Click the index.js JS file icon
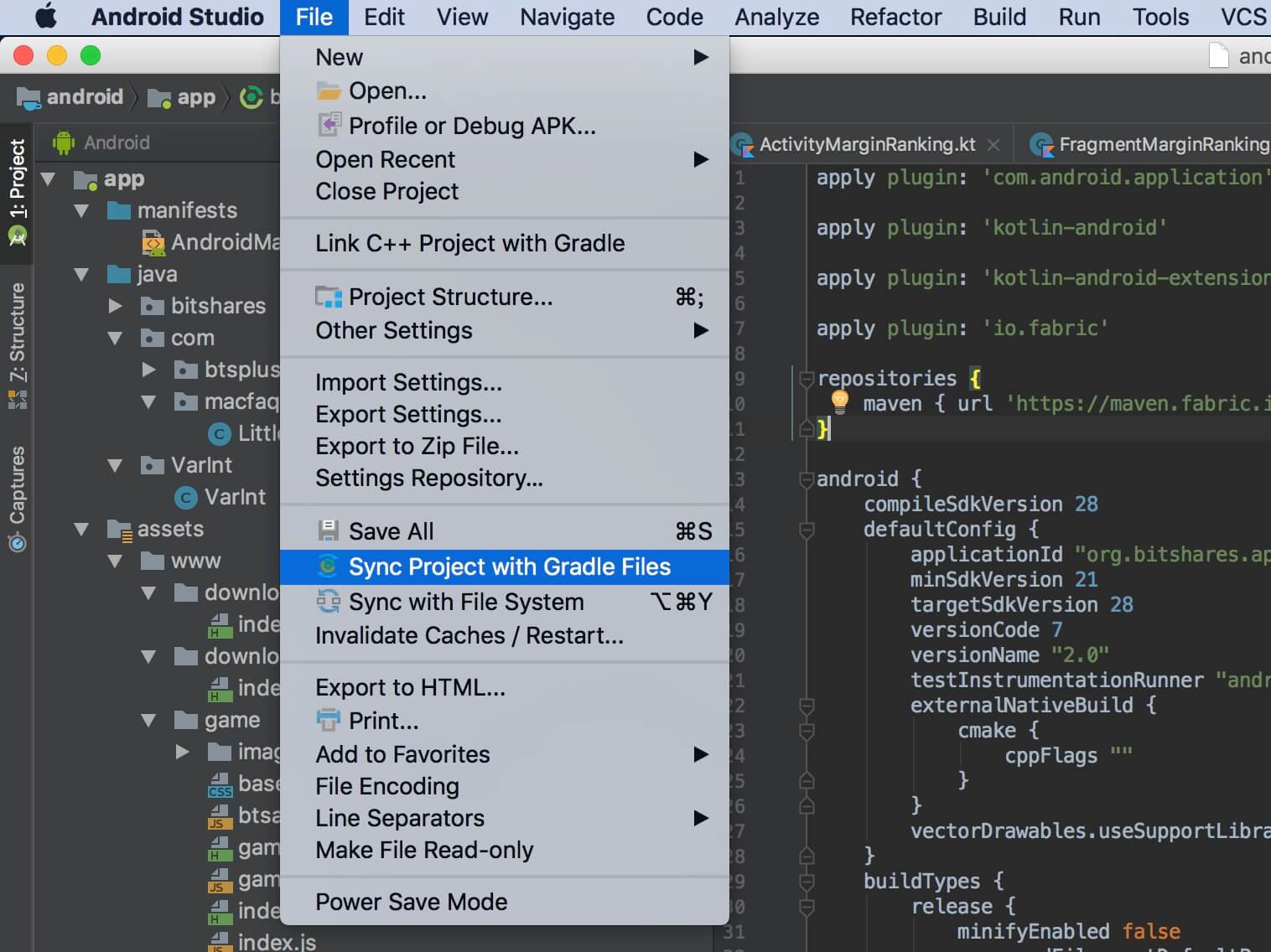This screenshot has width=1271, height=952. click(220, 944)
